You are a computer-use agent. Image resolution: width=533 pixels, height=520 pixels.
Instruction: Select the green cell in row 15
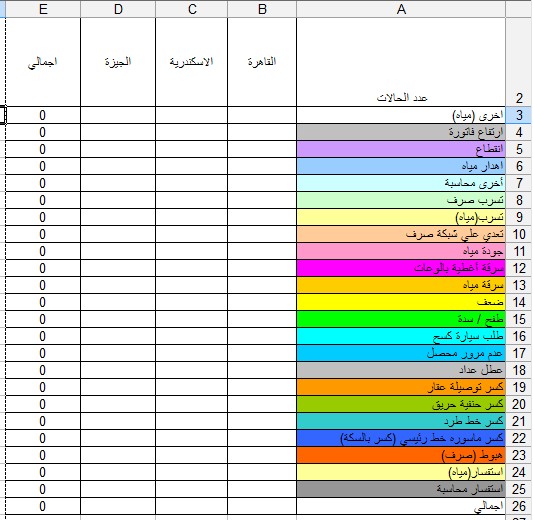[401, 319]
